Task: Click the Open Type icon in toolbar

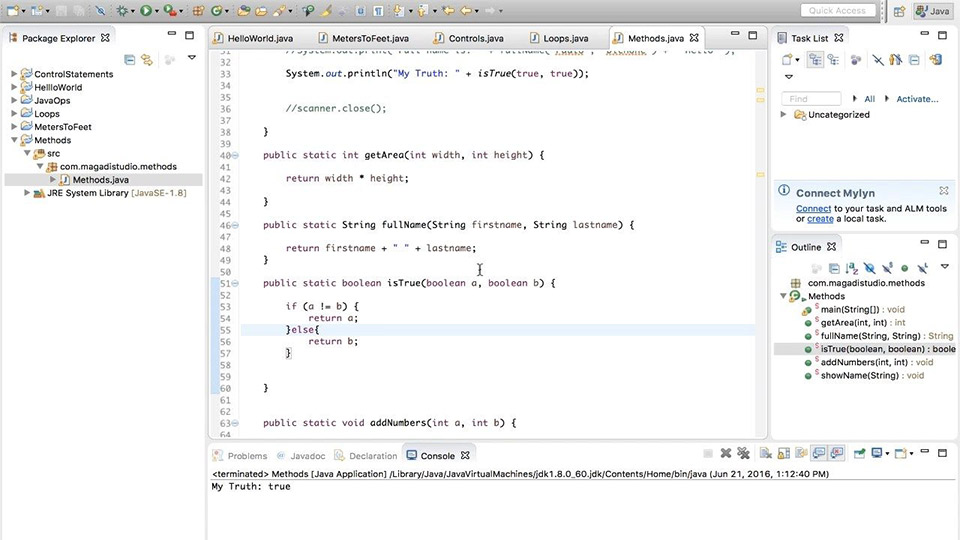Action: (244, 10)
